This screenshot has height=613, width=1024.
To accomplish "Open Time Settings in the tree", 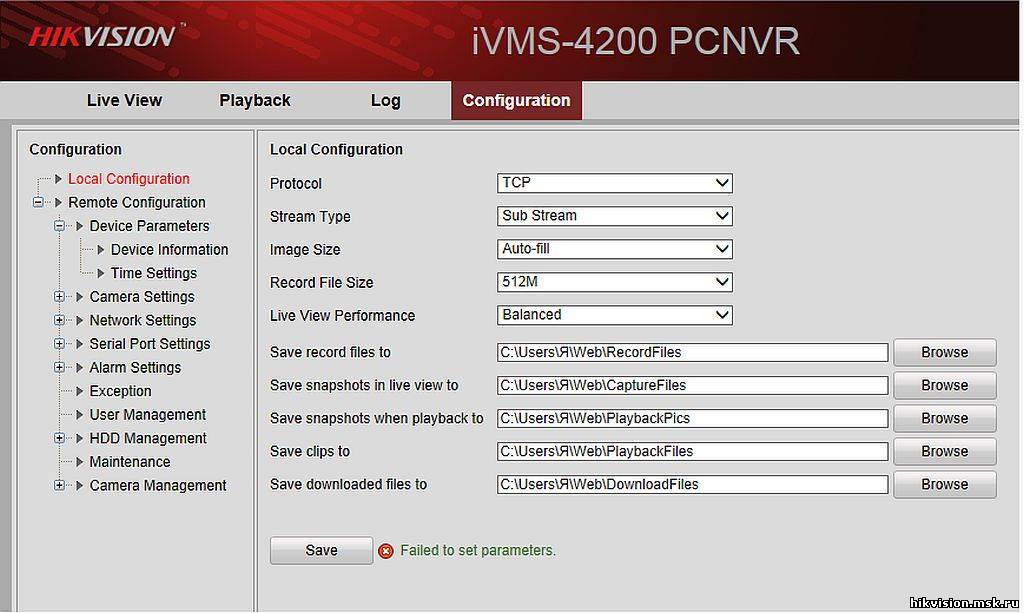I will click(x=153, y=273).
